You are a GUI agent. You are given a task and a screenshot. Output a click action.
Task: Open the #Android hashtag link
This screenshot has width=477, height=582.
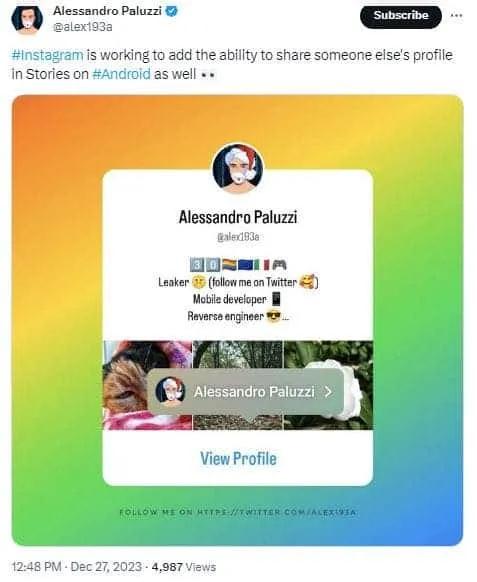(121, 74)
